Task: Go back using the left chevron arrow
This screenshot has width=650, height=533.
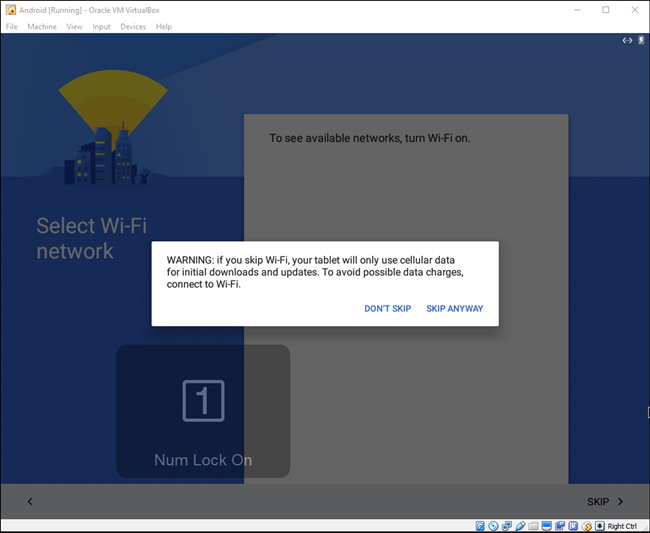Action: pyautogui.click(x=29, y=502)
